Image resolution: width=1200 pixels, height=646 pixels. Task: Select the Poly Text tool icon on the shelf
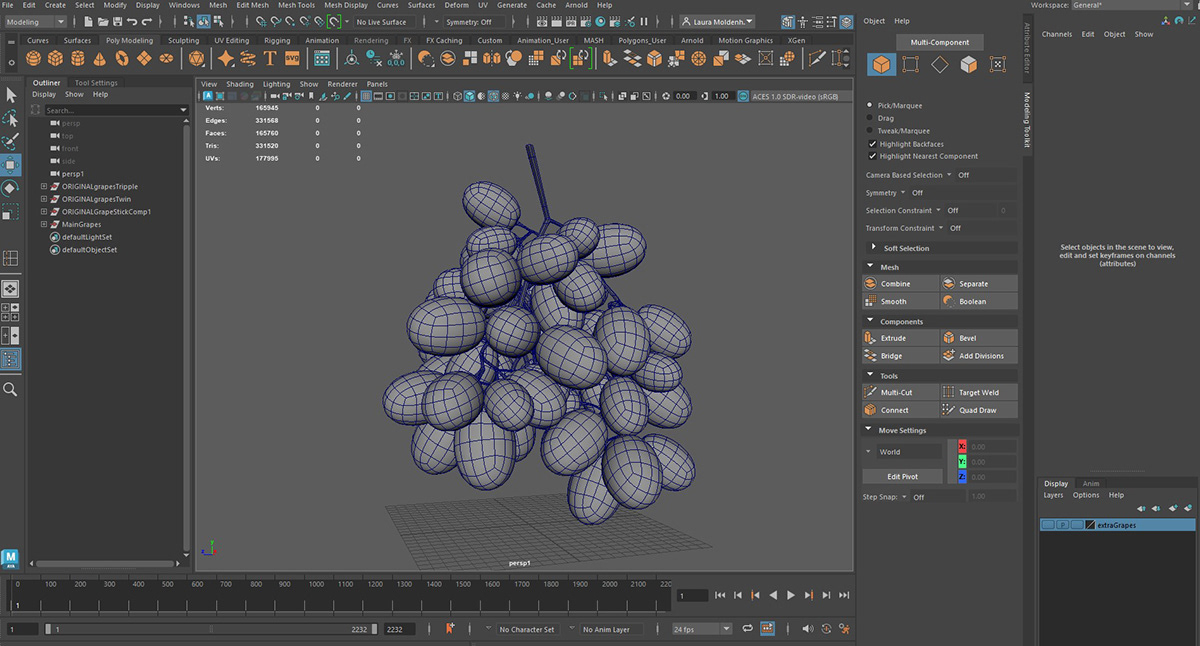pyautogui.click(x=269, y=59)
